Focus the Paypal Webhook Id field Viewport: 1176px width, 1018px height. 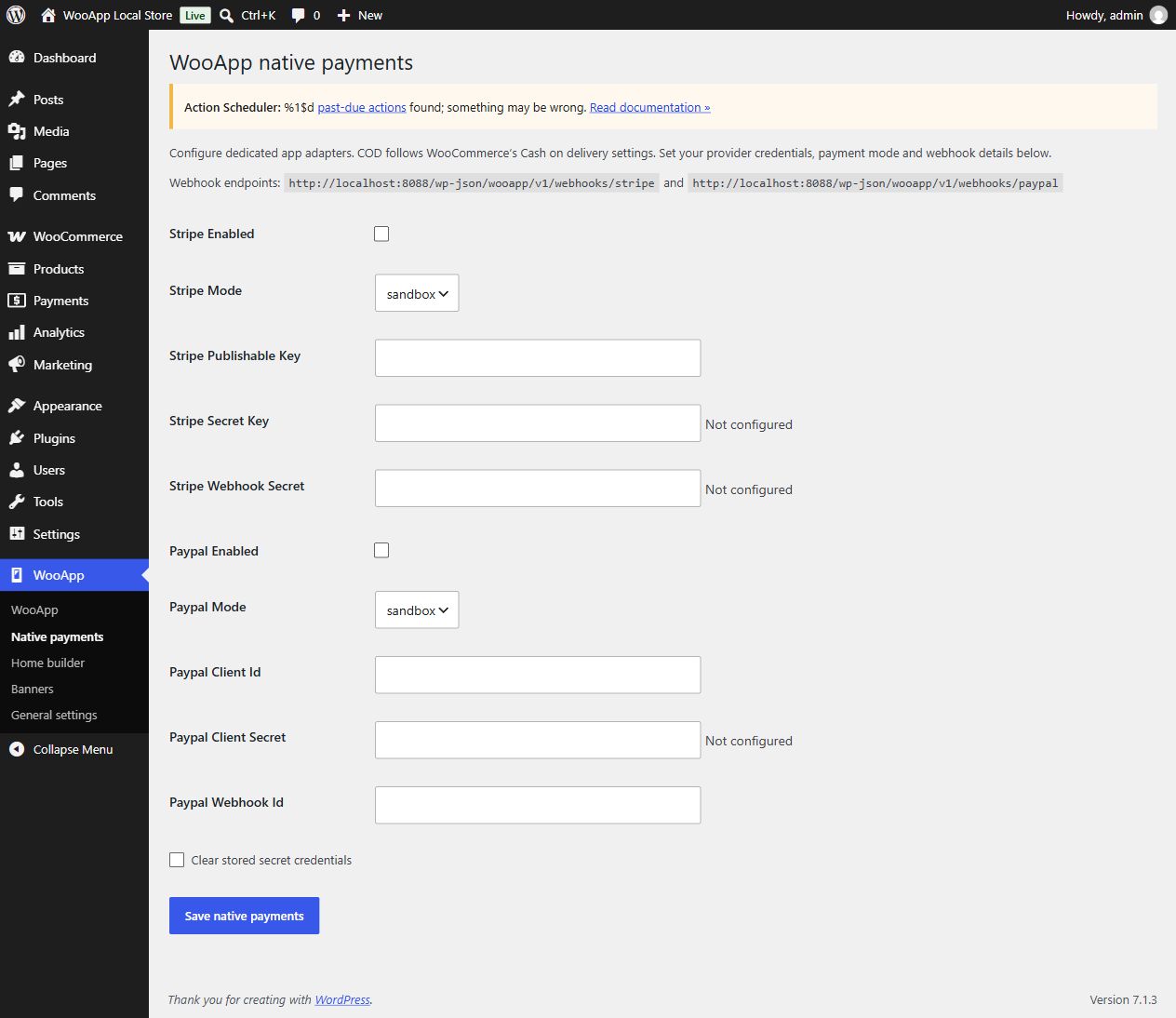coord(538,805)
